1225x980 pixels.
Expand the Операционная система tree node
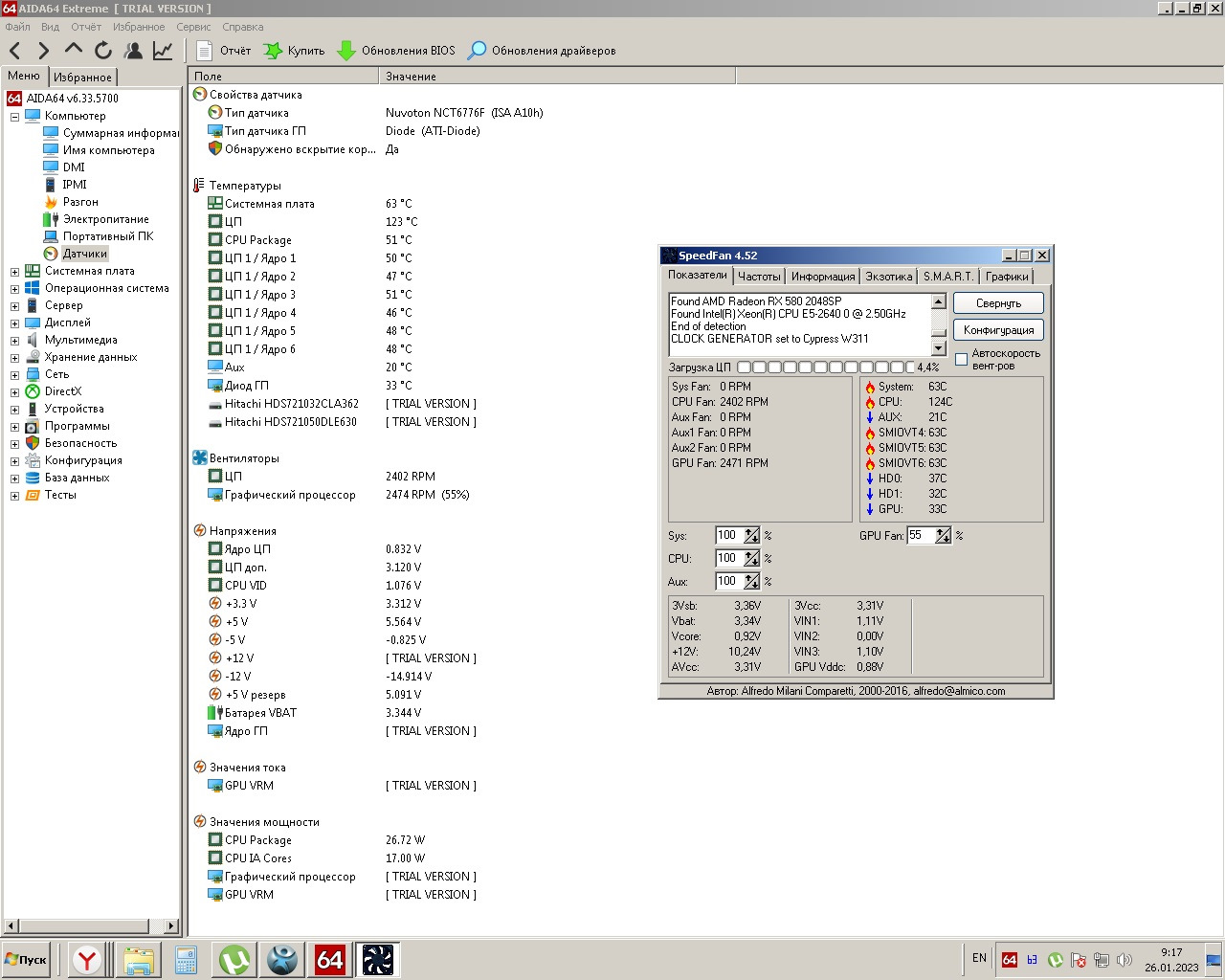click(14, 289)
